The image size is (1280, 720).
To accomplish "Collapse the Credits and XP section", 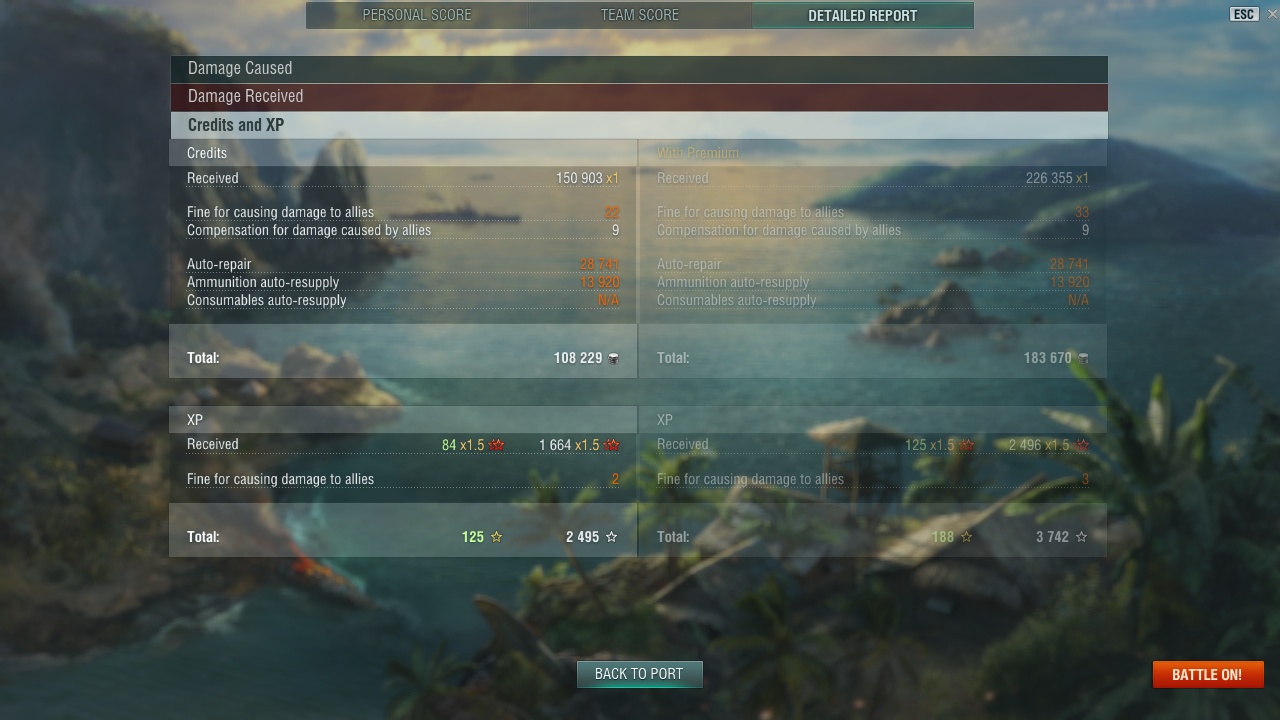I will [638, 125].
